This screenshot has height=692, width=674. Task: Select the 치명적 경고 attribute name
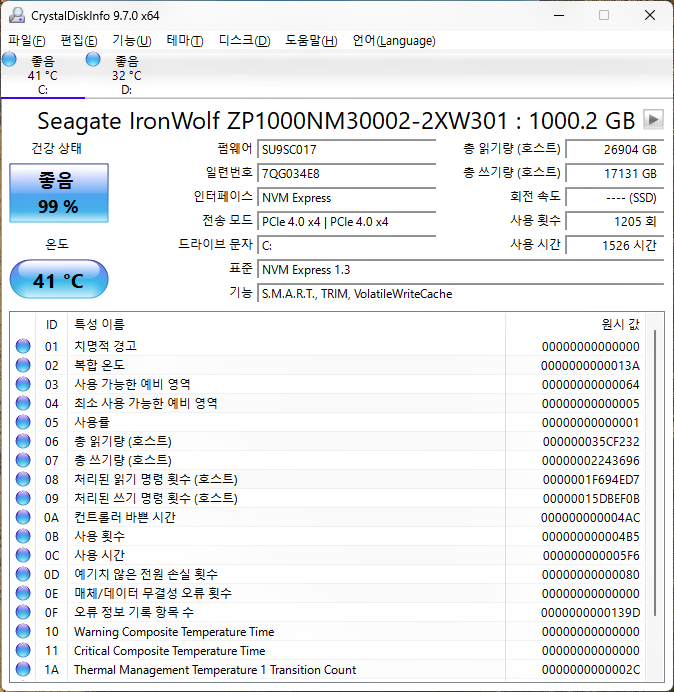pos(105,346)
